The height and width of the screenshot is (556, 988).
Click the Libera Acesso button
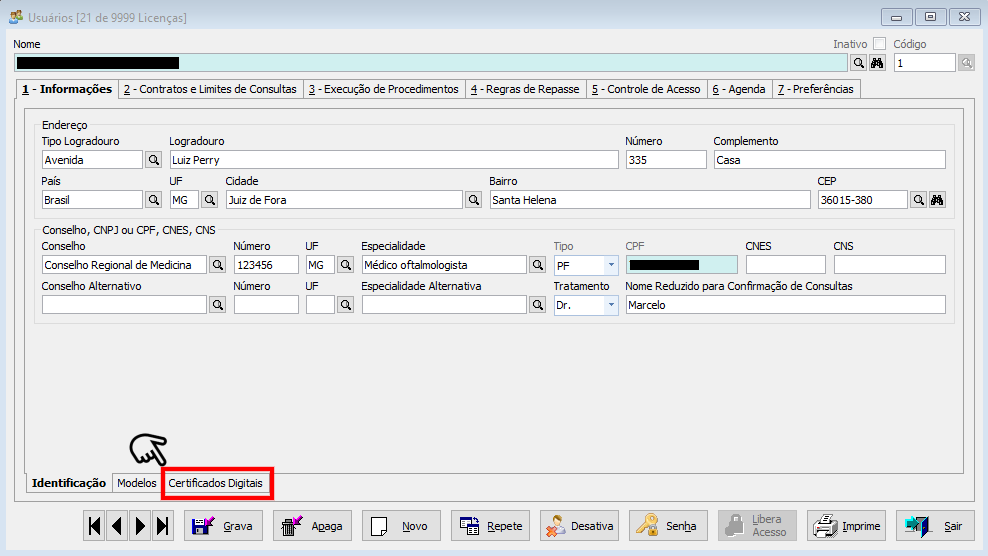(757, 526)
